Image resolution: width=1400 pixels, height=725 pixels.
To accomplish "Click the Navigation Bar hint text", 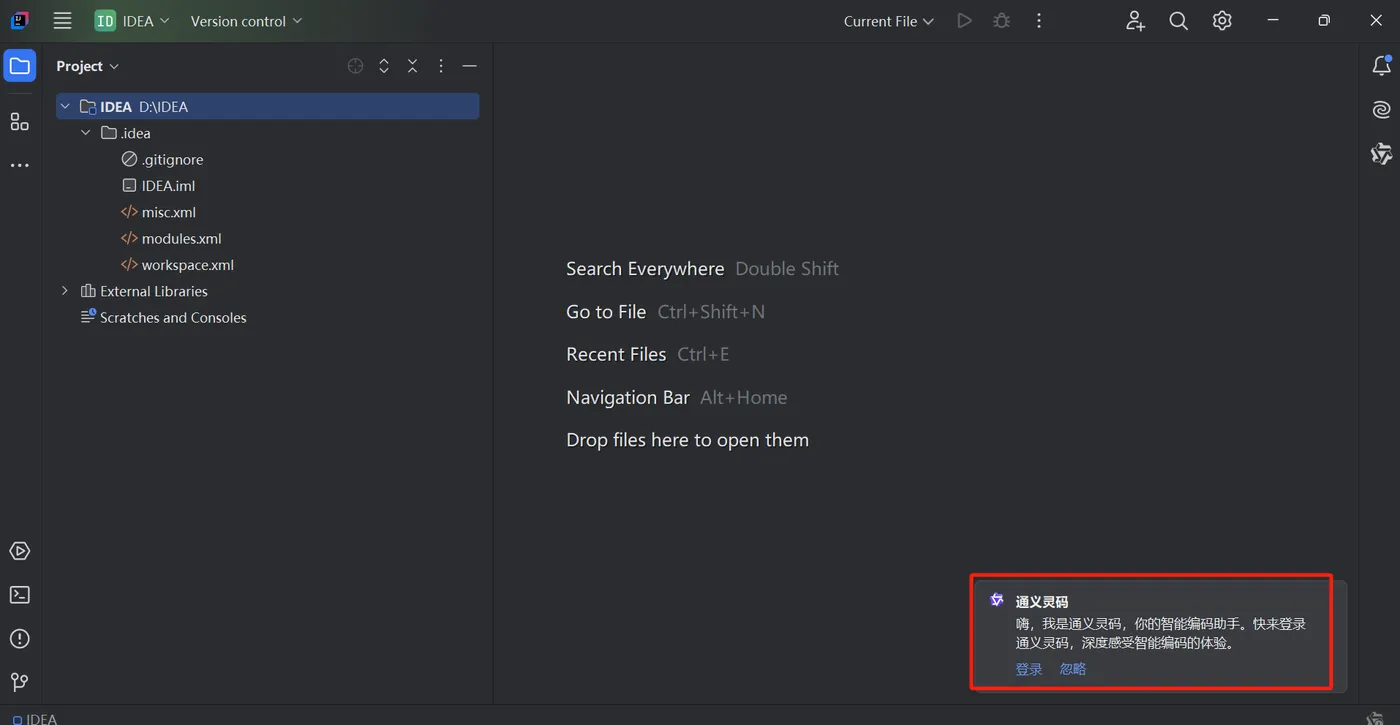I will (x=628, y=397).
